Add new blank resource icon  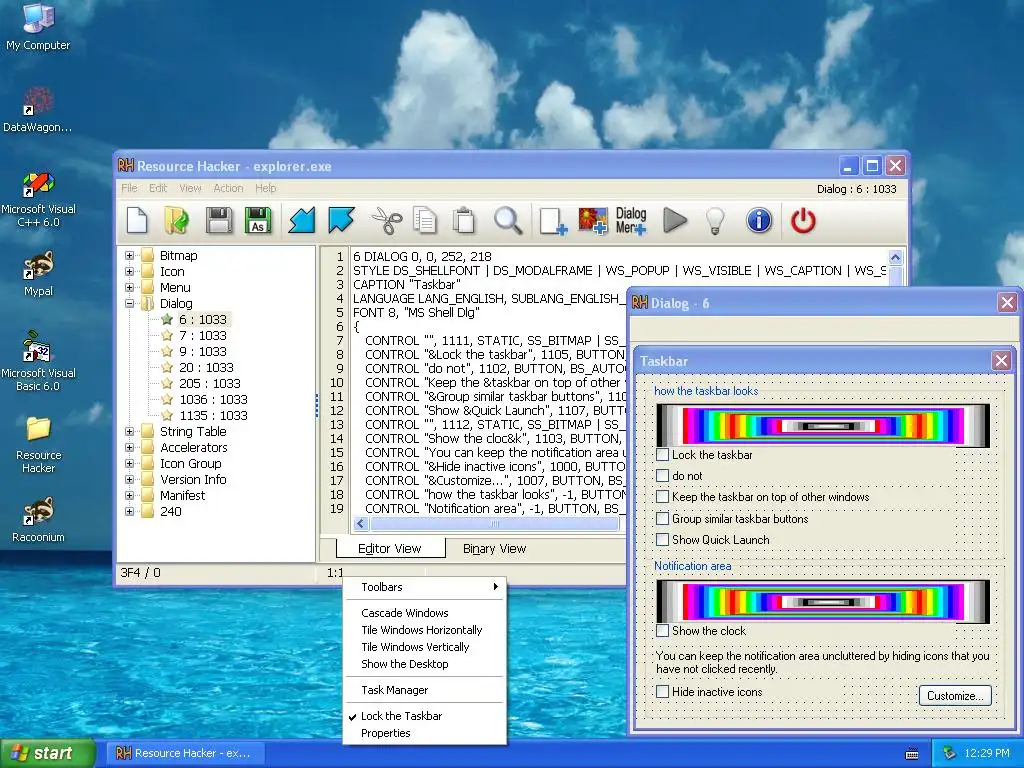pyautogui.click(x=553, y=220)
